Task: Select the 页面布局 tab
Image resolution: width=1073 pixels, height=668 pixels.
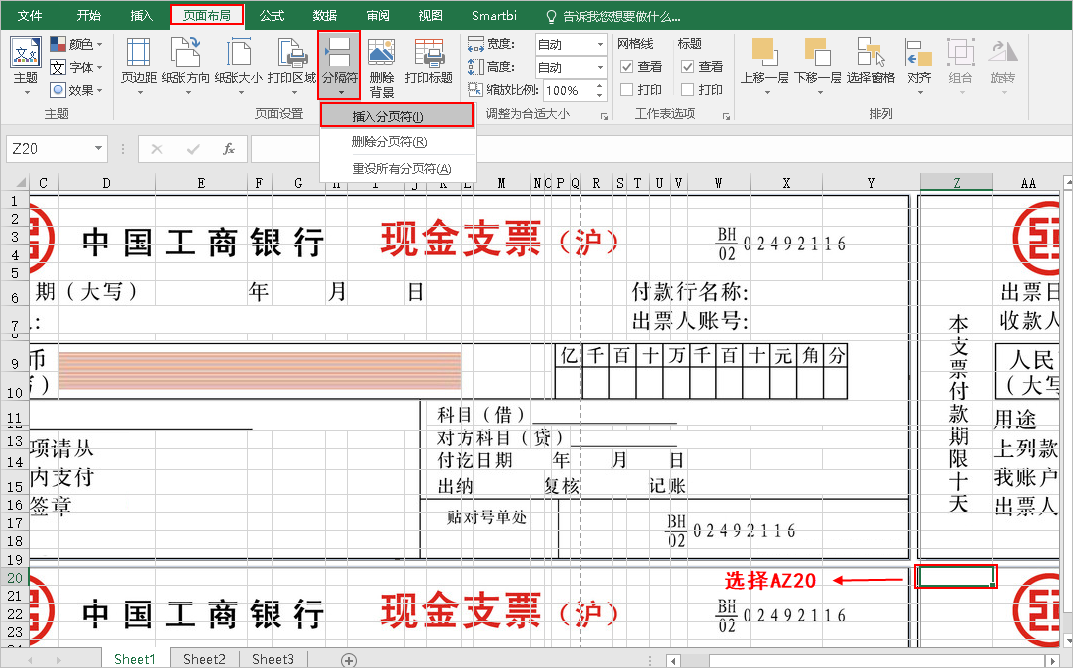Action: 207,15
